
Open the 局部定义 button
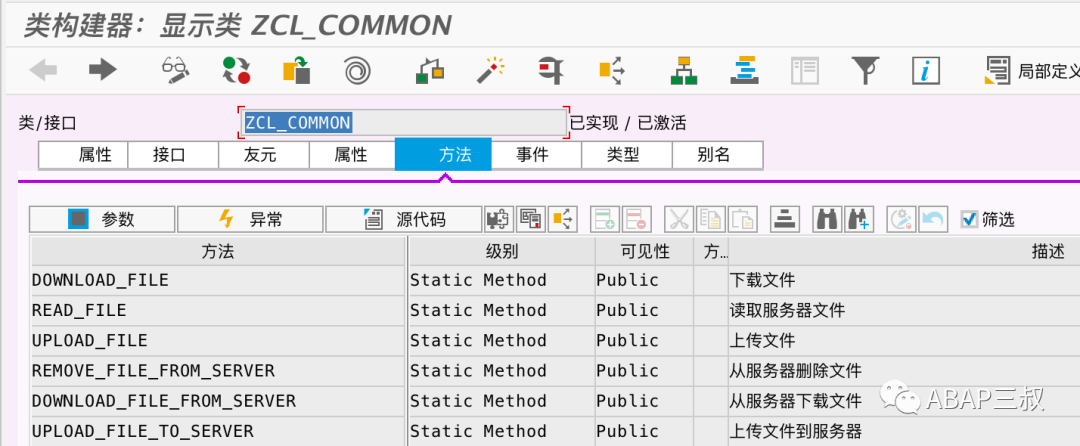(x=1032, y=70)
